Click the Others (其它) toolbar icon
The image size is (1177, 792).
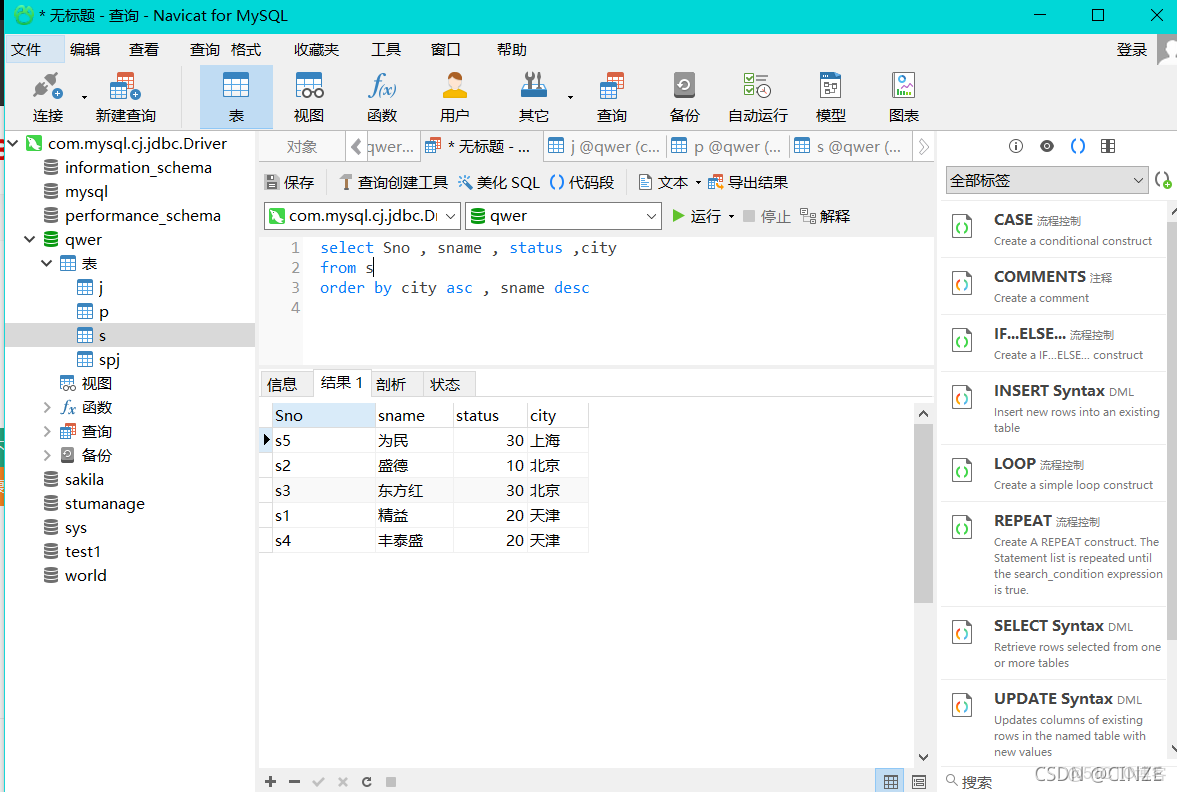click(534, 97)
